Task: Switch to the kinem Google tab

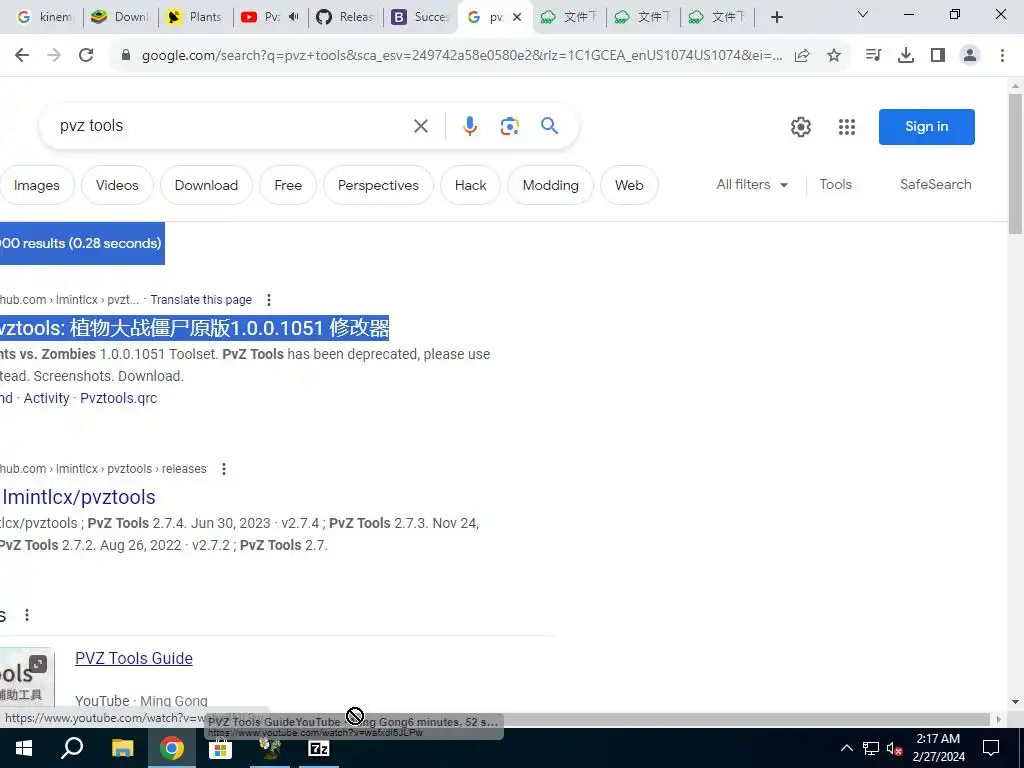Action: (x=43, y=17)
